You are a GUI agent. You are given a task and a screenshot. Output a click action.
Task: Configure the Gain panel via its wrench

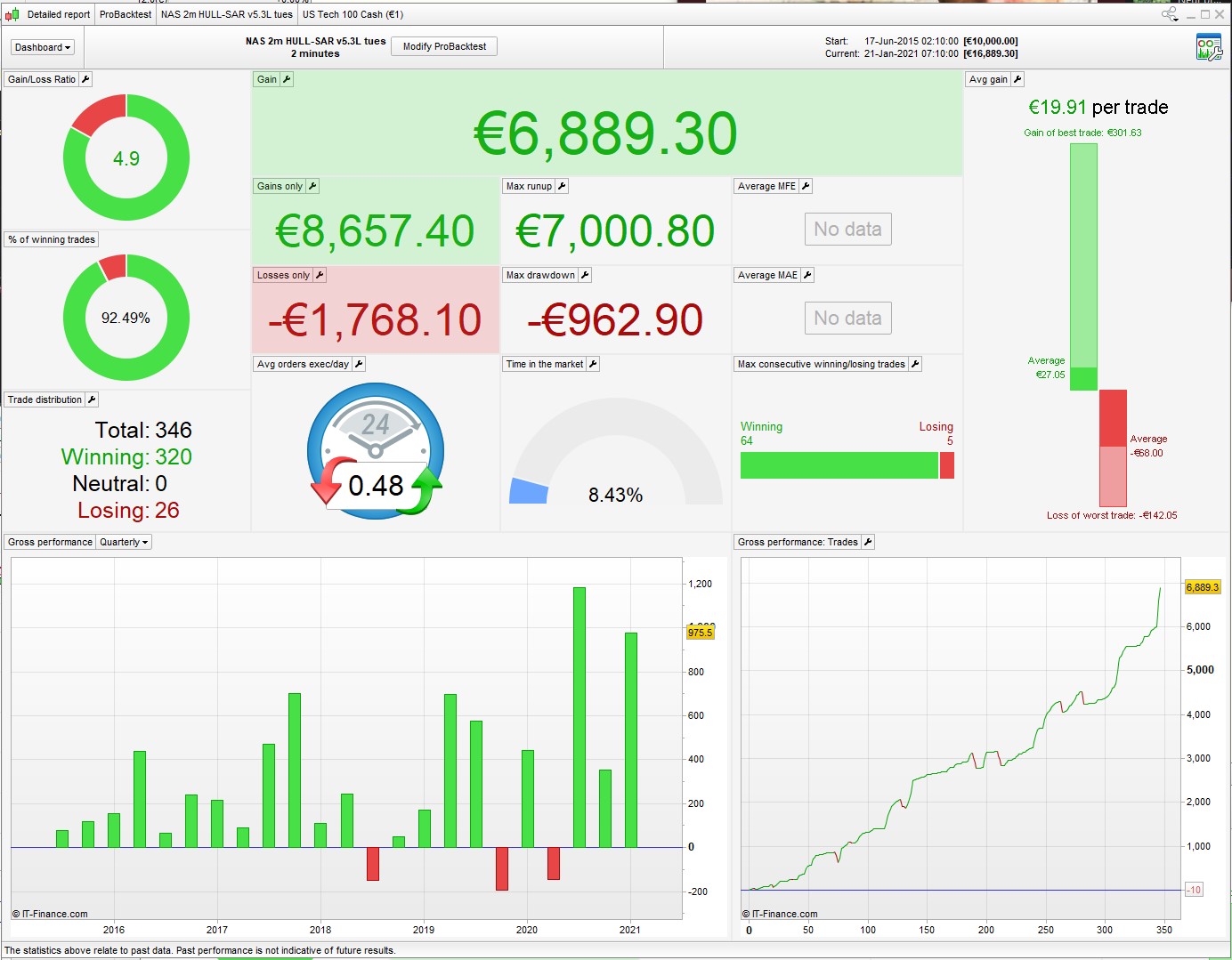coord(287,79)
